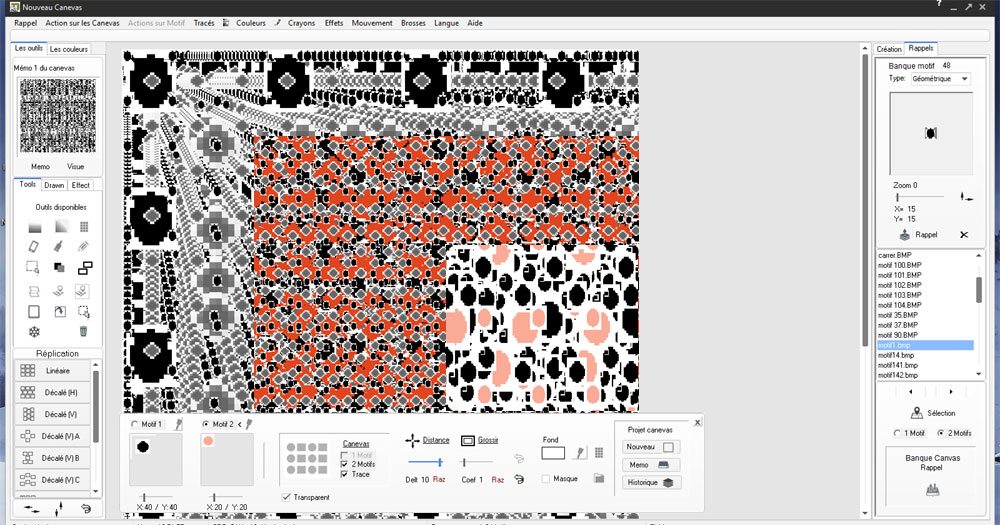Select motif 104.BMP in the list
The image size is (1000, 525).
click(900, 305)
